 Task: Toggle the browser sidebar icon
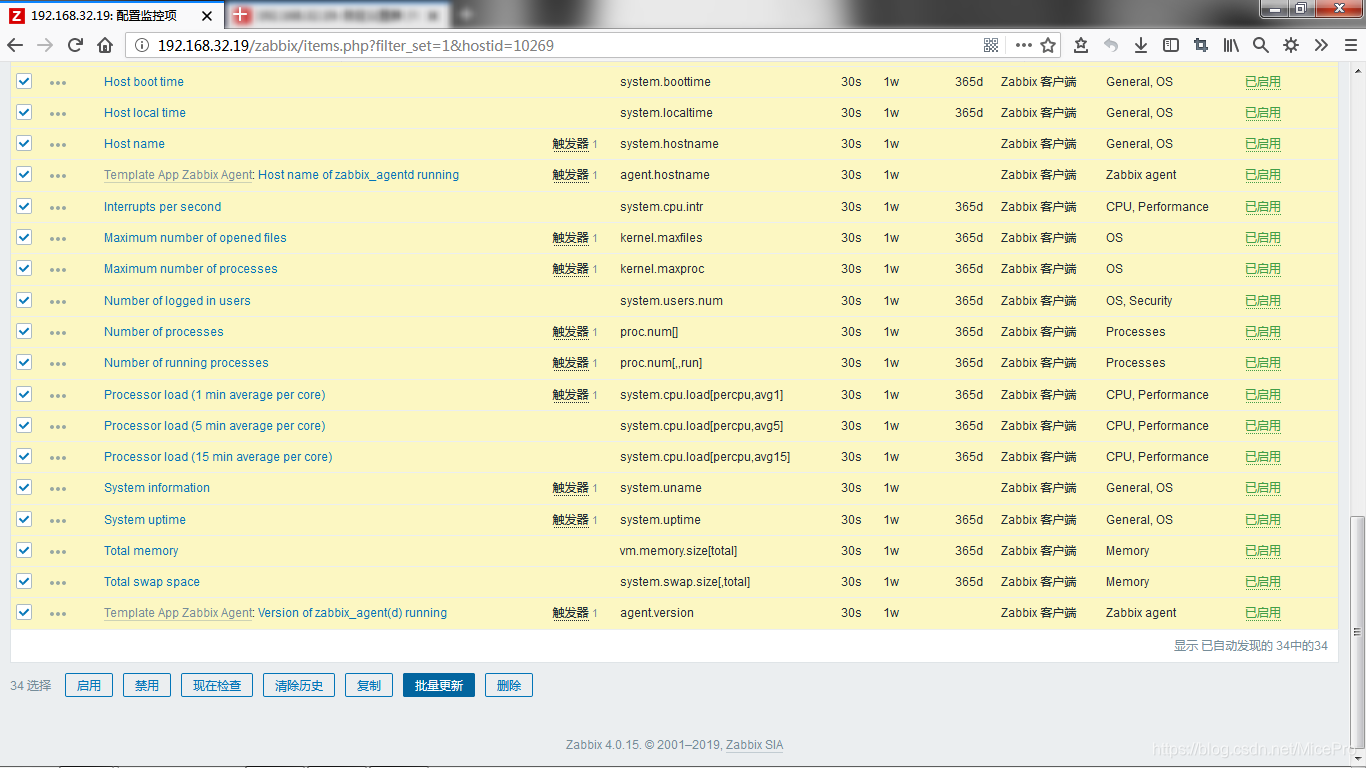coord(1171,45)
